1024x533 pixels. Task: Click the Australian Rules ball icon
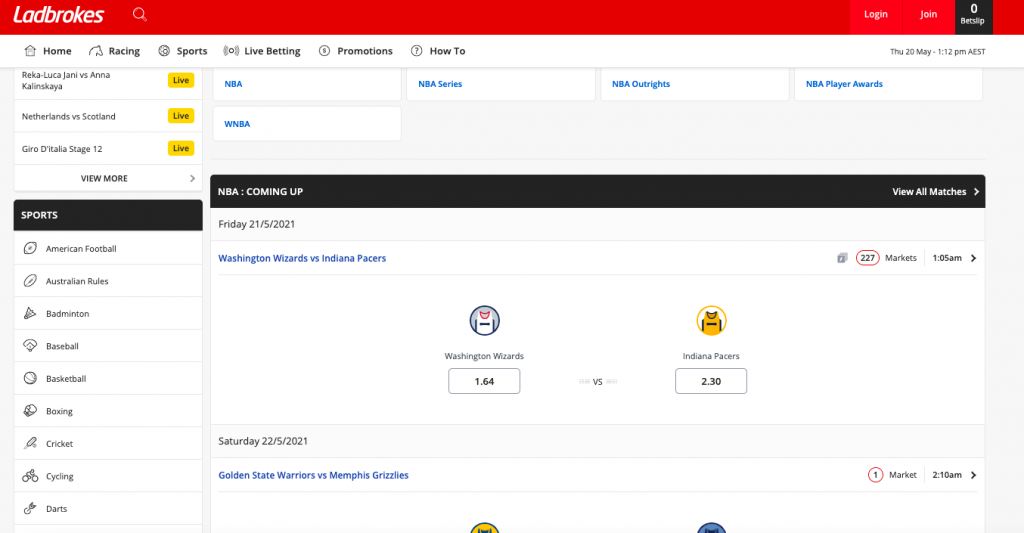[30, 281]
